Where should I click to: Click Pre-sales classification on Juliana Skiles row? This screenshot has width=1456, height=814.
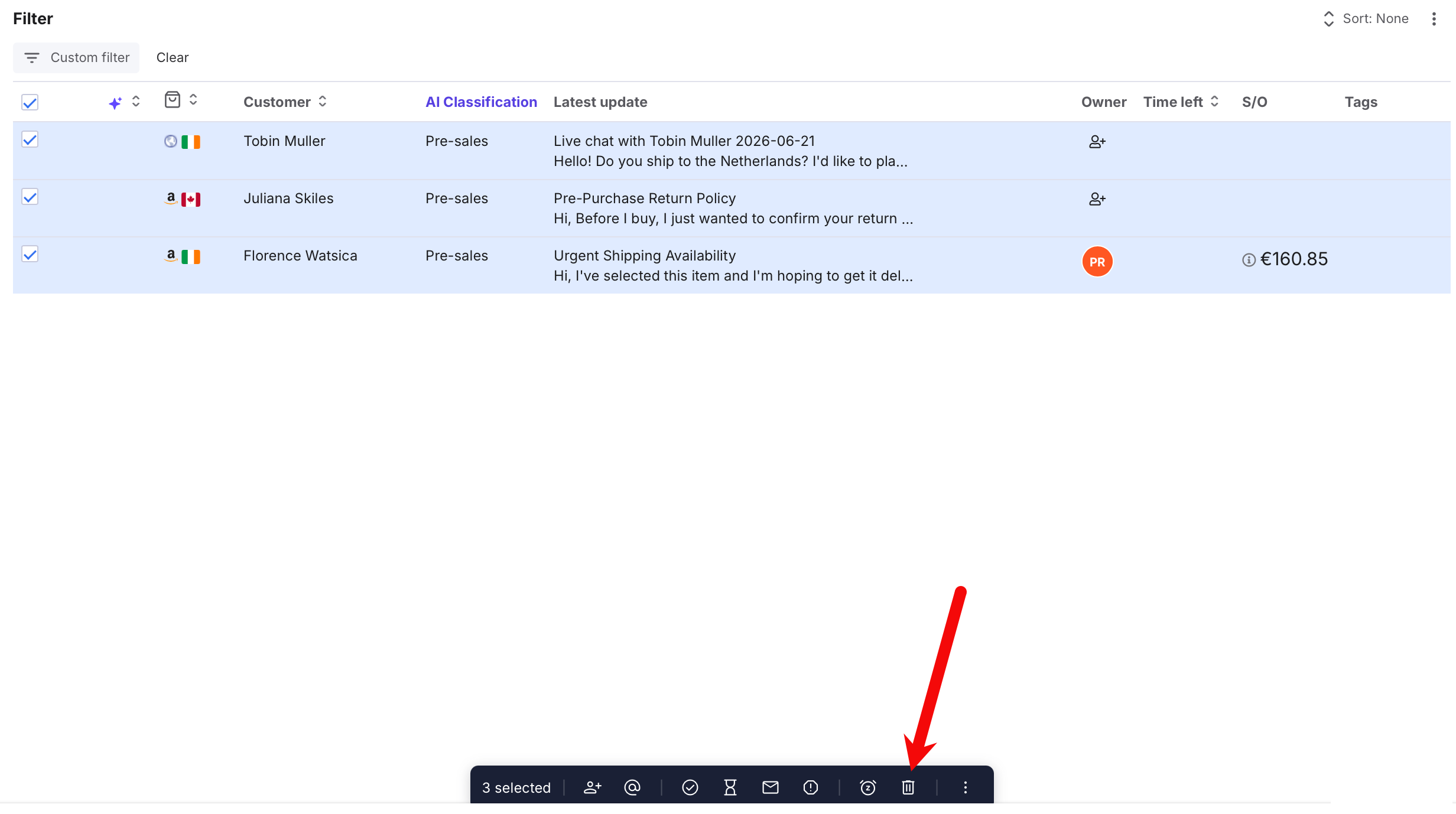[457, 198]
